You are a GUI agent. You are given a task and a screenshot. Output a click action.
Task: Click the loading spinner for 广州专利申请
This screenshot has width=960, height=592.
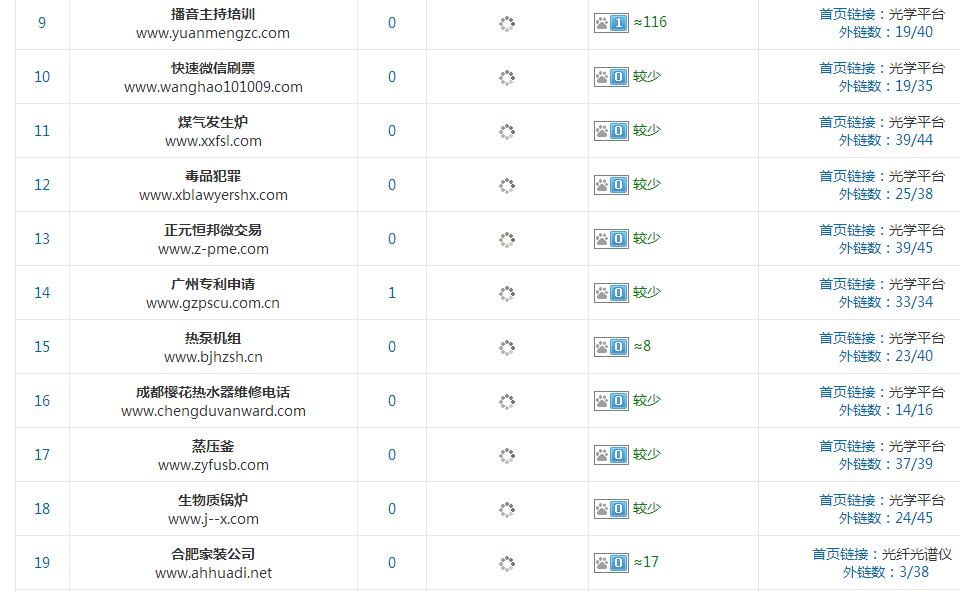[508, 292]
